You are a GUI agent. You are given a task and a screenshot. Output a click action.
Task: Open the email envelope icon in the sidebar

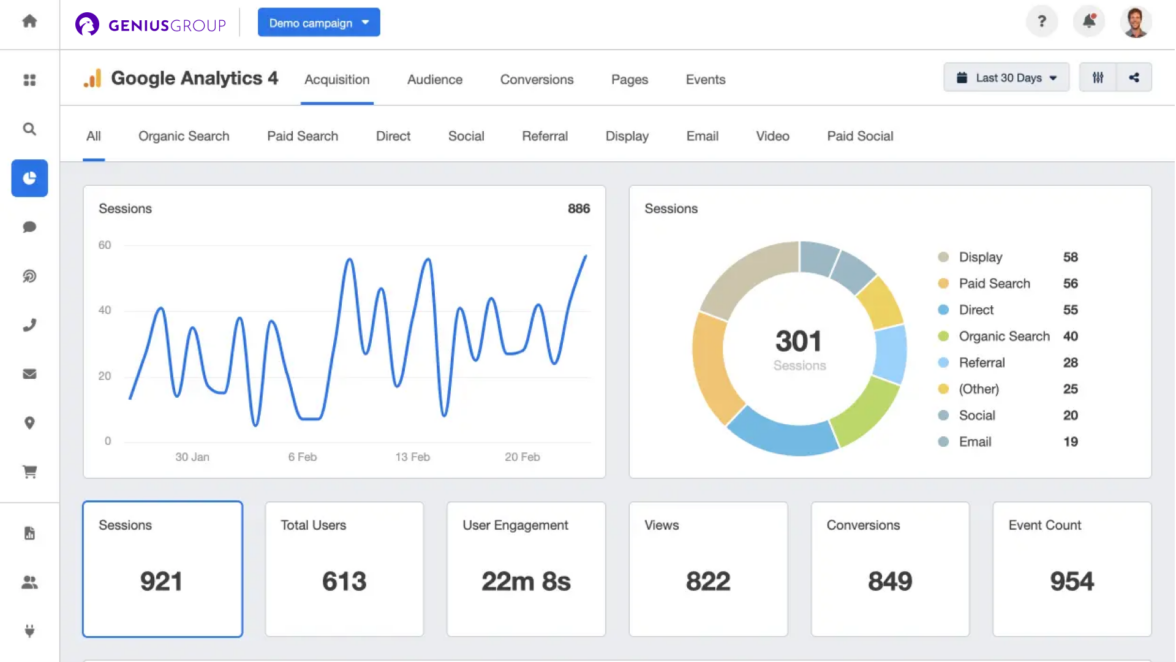[29, 374]
